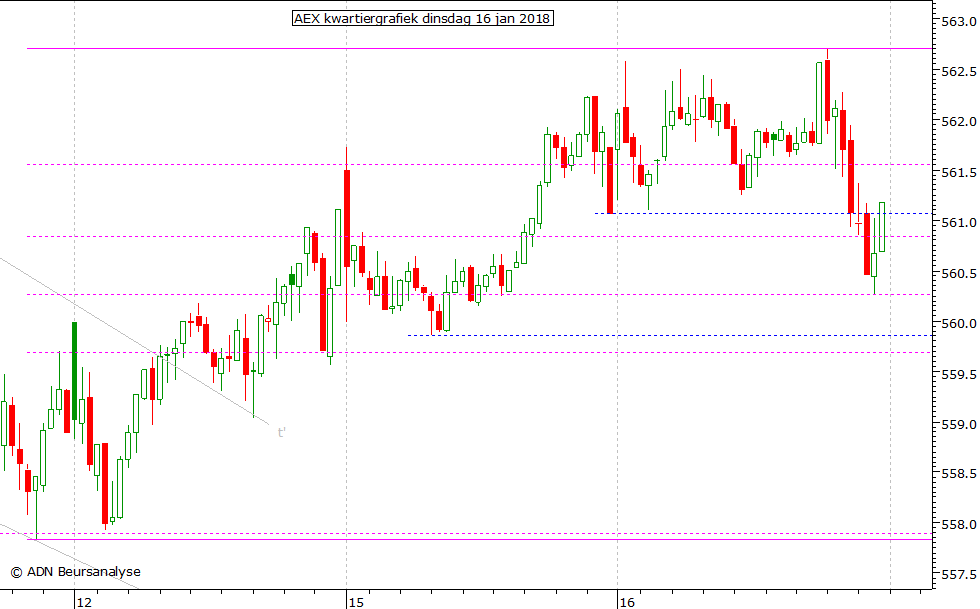This screenshot has width=980, height=609.
Task: Select the 561.0 price axis label
Action: pos(958,223)
